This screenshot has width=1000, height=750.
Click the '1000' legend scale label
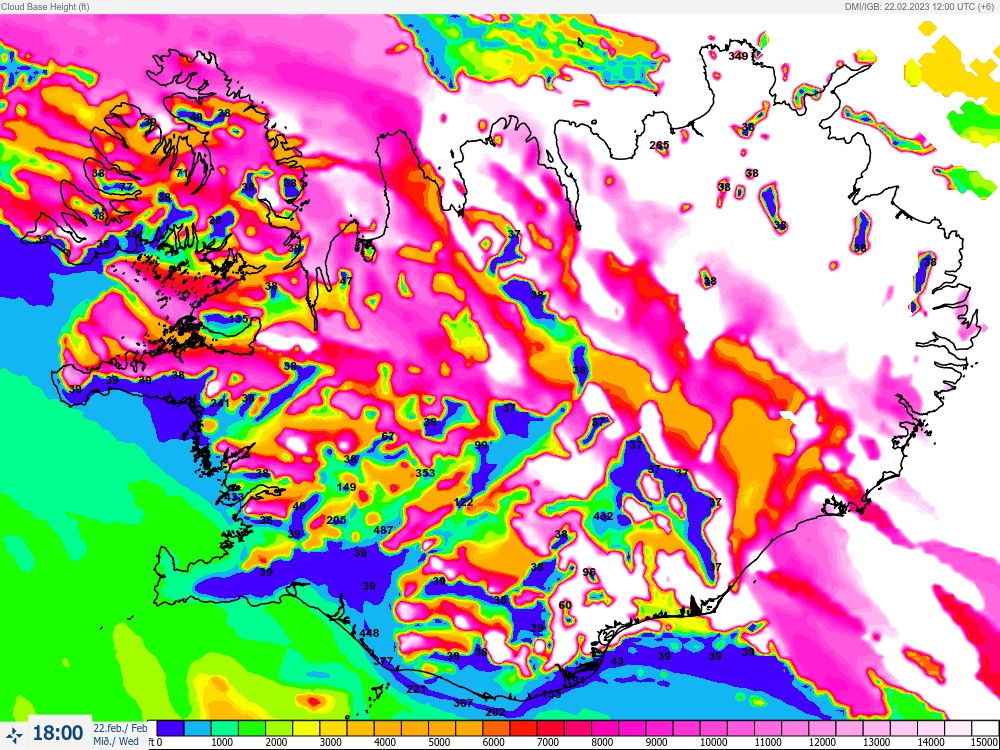coord(221,742)
